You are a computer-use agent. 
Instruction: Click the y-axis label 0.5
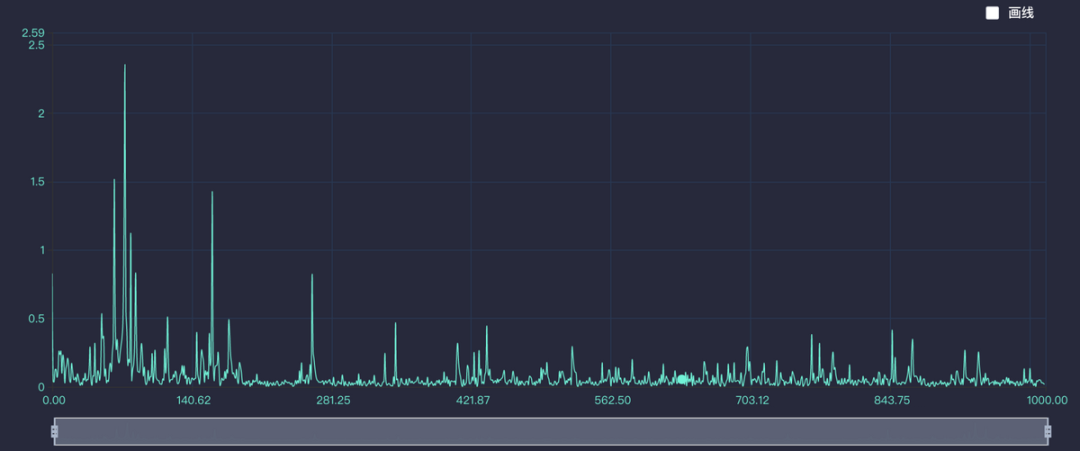point(37,318)
